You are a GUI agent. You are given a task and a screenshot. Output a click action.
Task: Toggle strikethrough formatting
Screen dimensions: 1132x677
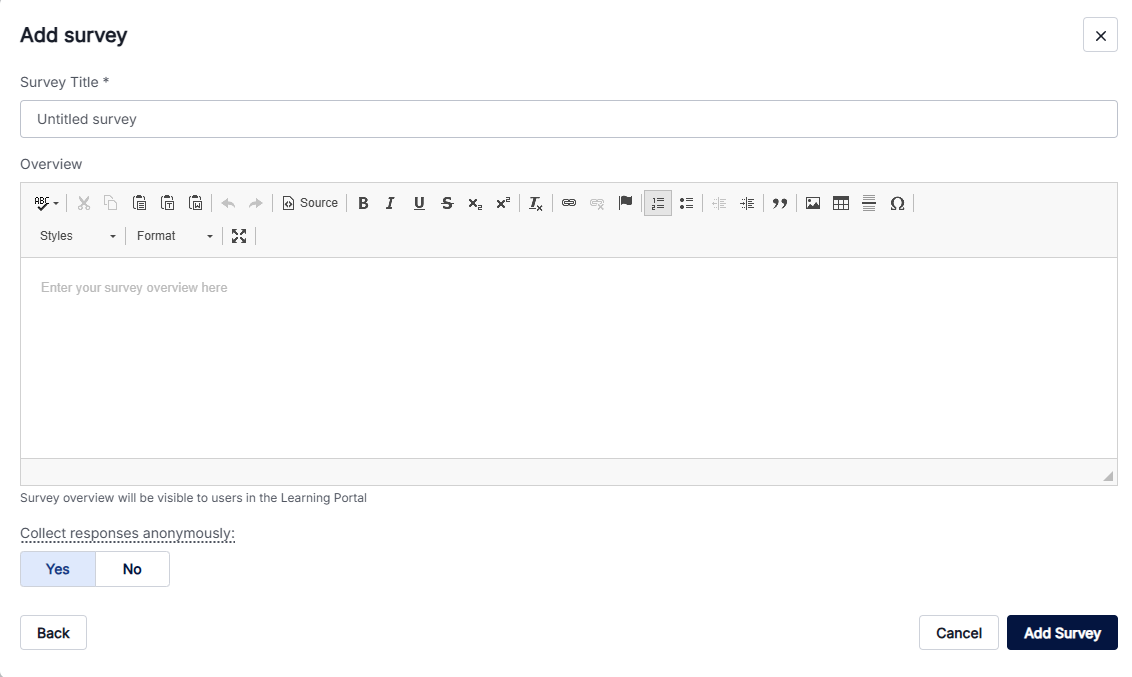447,204
